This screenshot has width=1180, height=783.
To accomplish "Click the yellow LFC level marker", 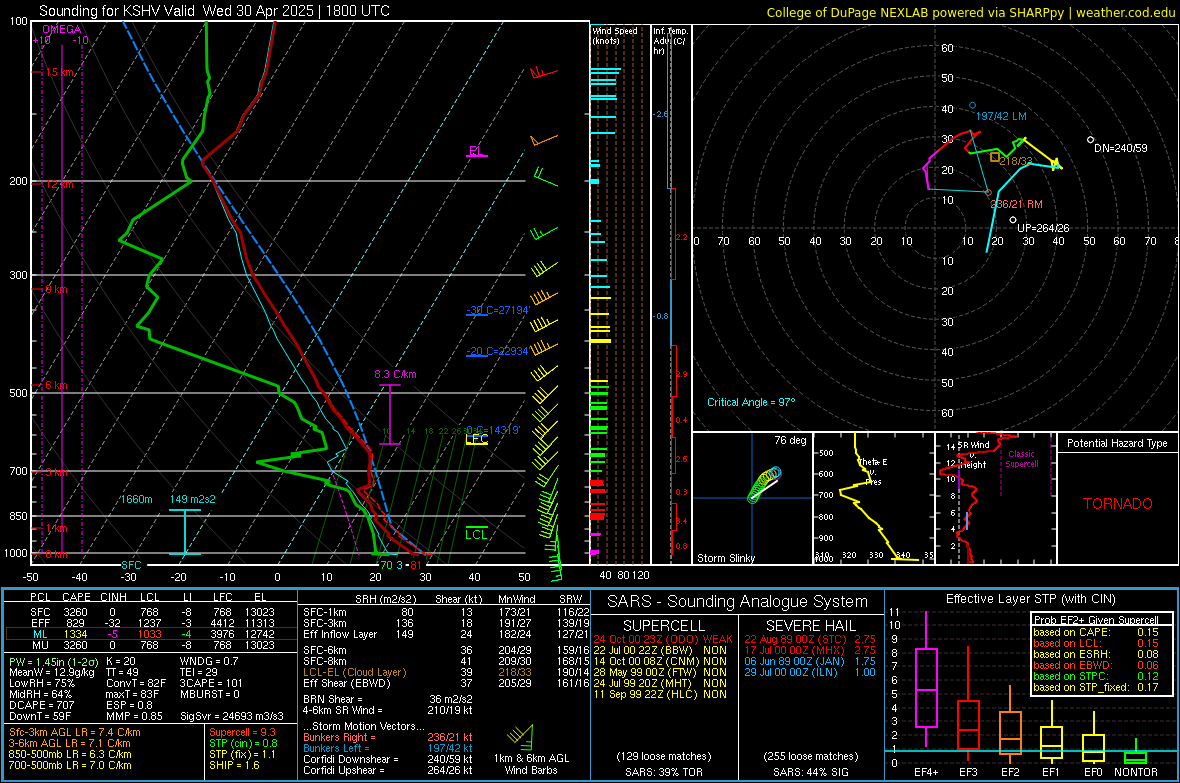I will point(477,439).
